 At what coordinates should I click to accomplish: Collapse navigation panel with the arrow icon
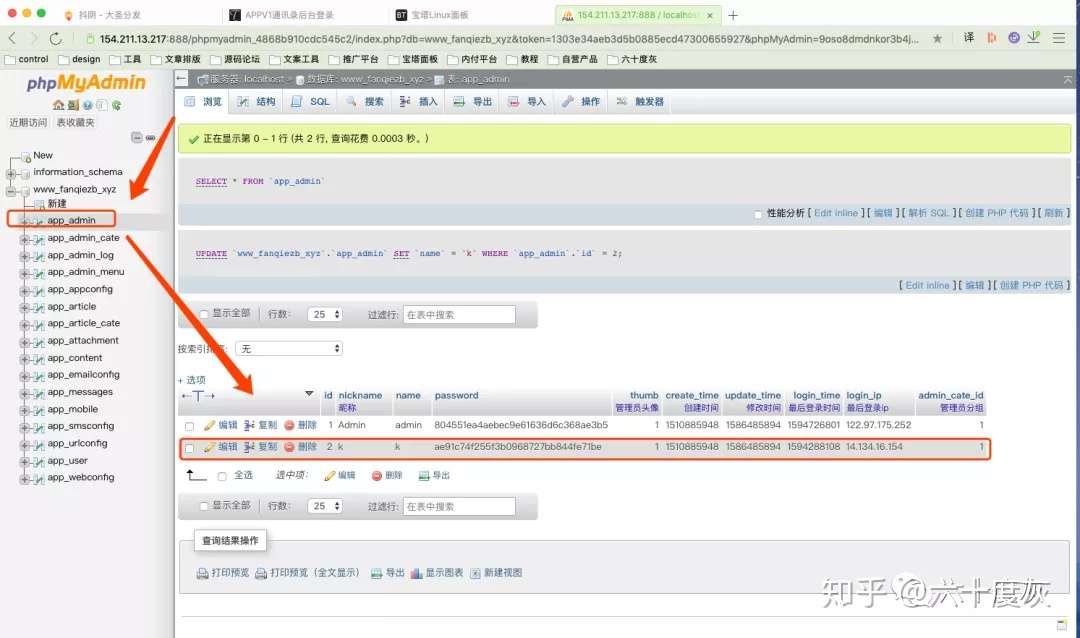pyautogui.click(x=181, y=79)
